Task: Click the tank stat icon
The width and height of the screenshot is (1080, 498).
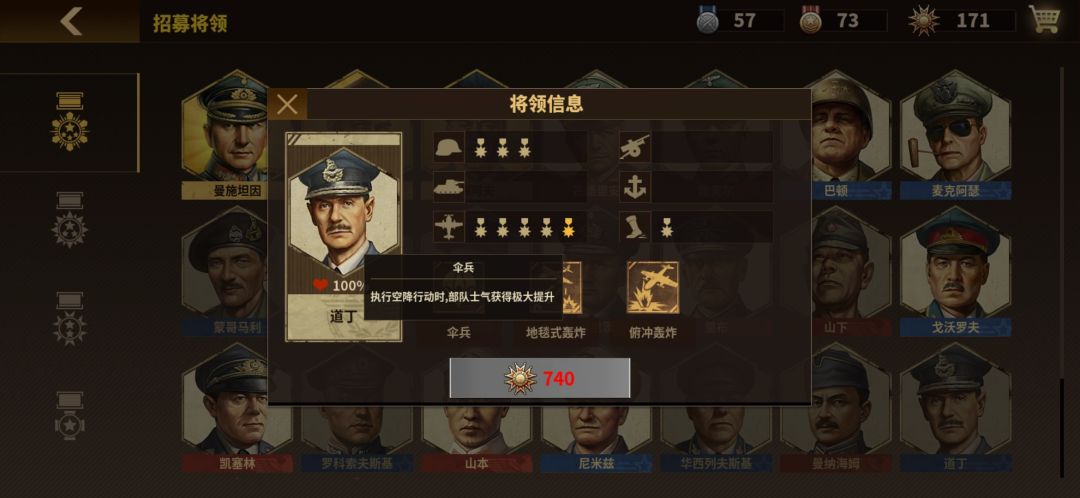Action: pos(449,187)
